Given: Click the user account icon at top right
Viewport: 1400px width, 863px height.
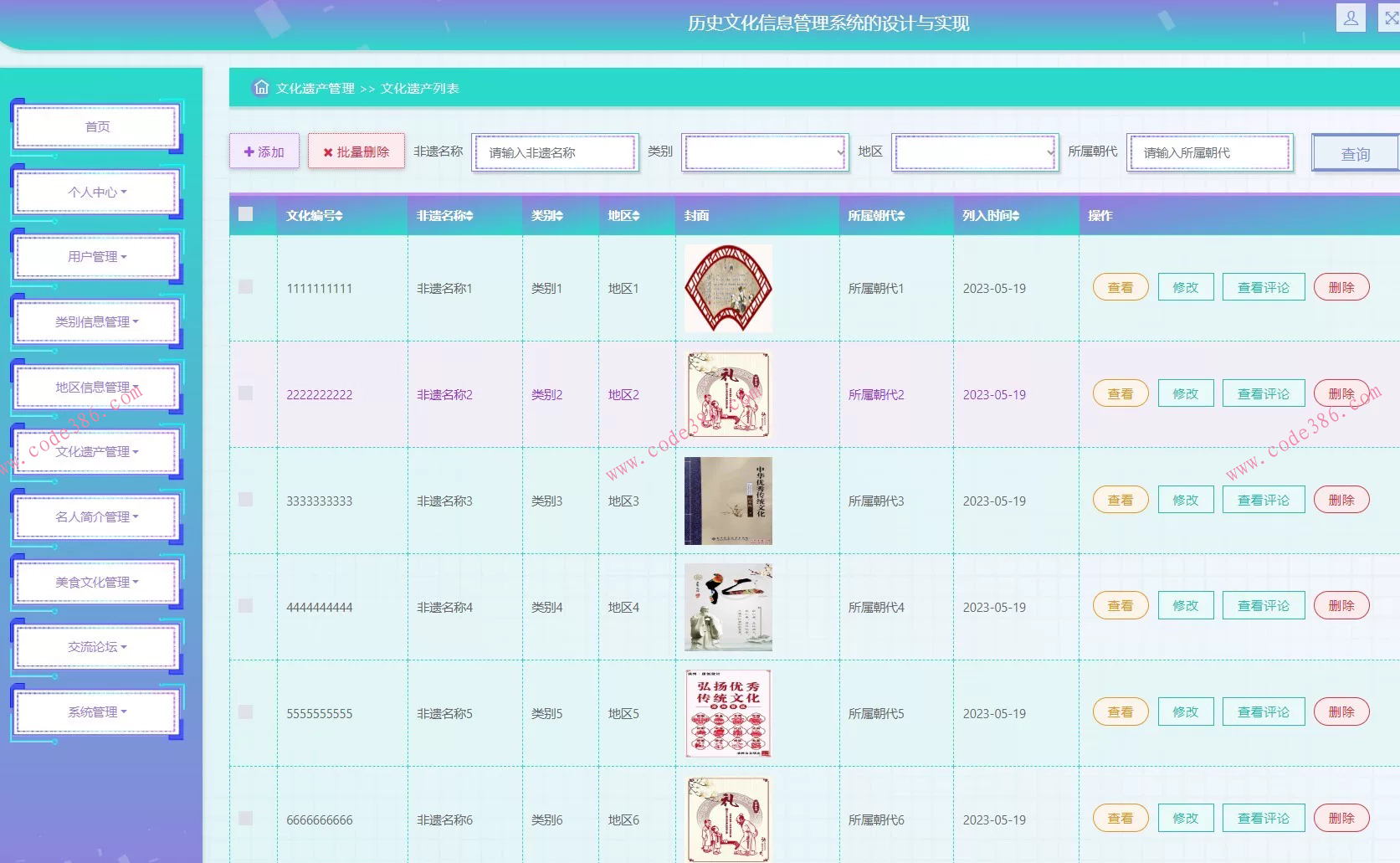Looking at the screenshot, I should tap(1351, 17).
